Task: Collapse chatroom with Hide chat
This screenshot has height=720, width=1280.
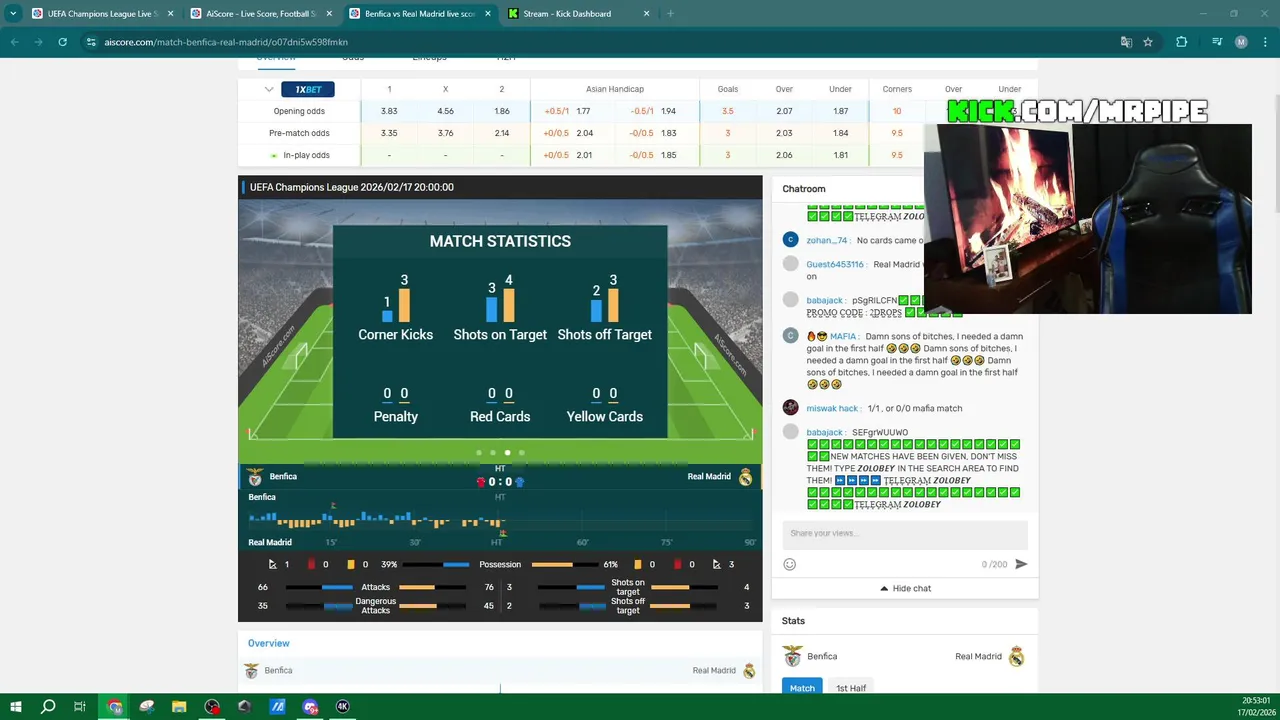Action: click(x=905, y=588)
